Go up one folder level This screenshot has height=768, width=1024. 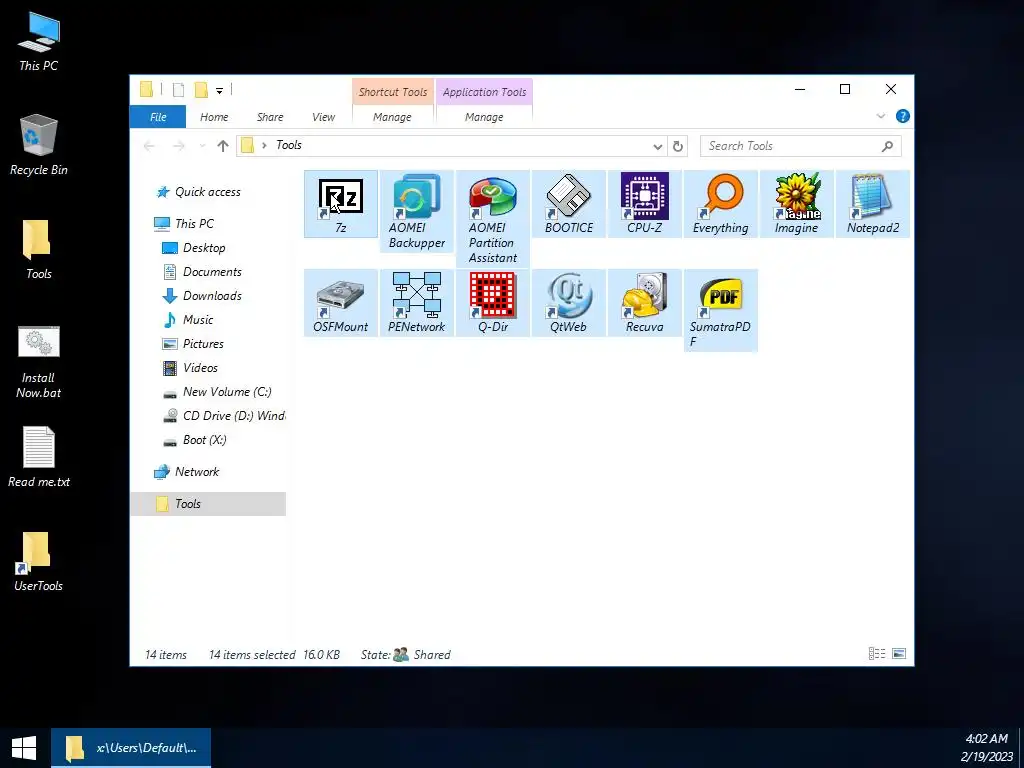(223, 146)
